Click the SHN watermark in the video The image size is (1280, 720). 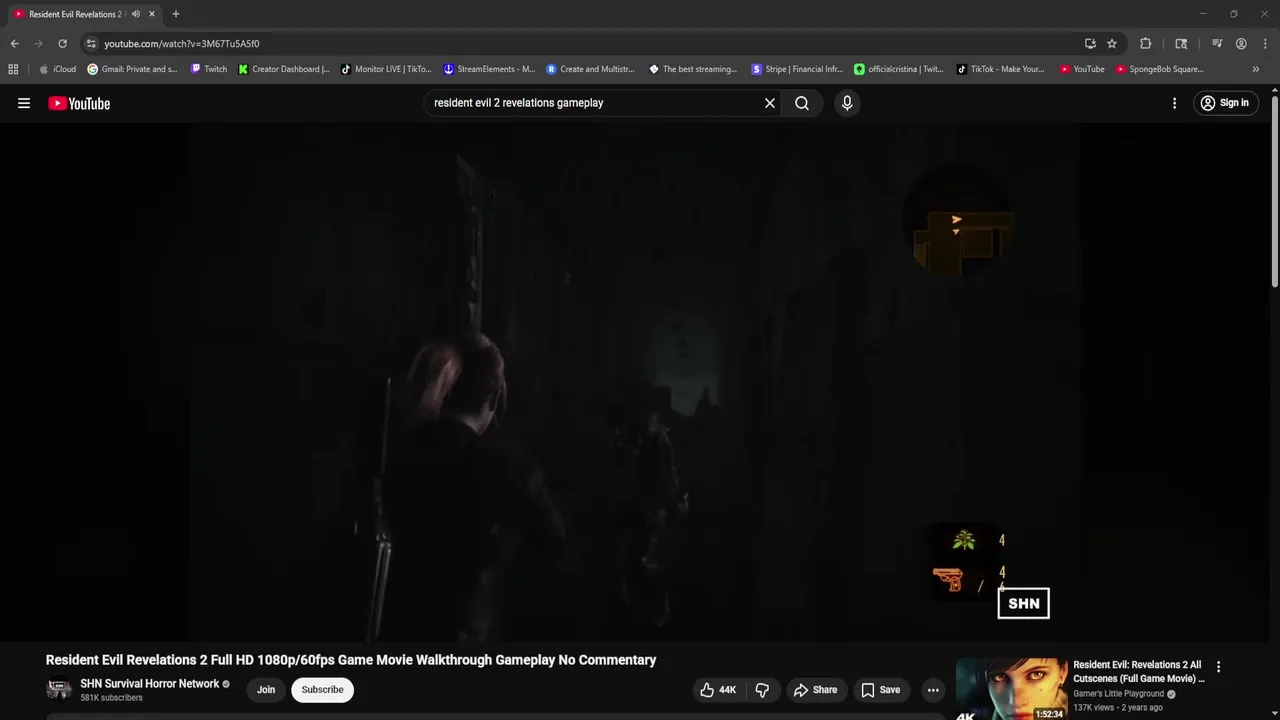(x=1023, y=603)
